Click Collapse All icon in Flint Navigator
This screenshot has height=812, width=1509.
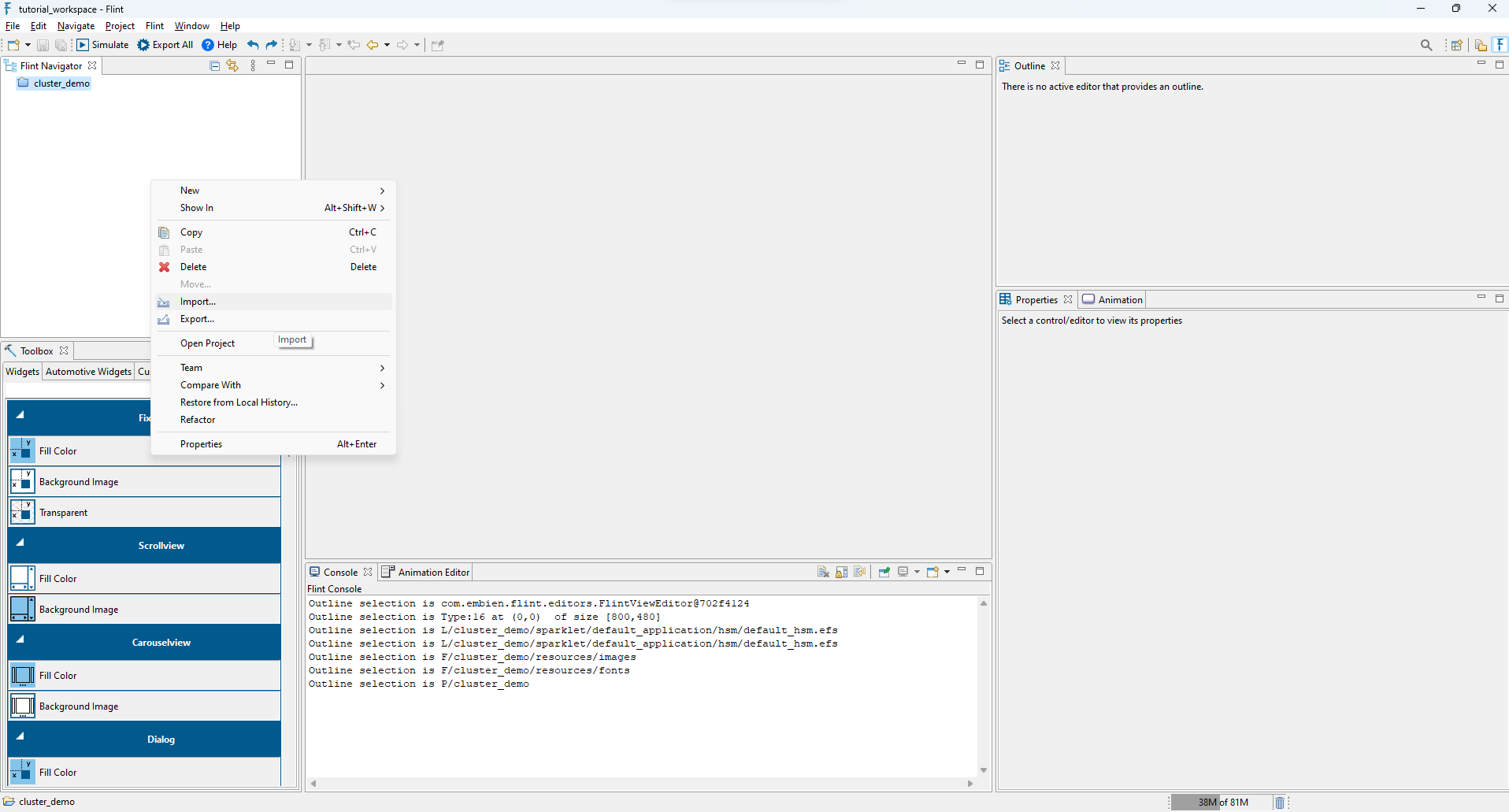coord(214,65)
